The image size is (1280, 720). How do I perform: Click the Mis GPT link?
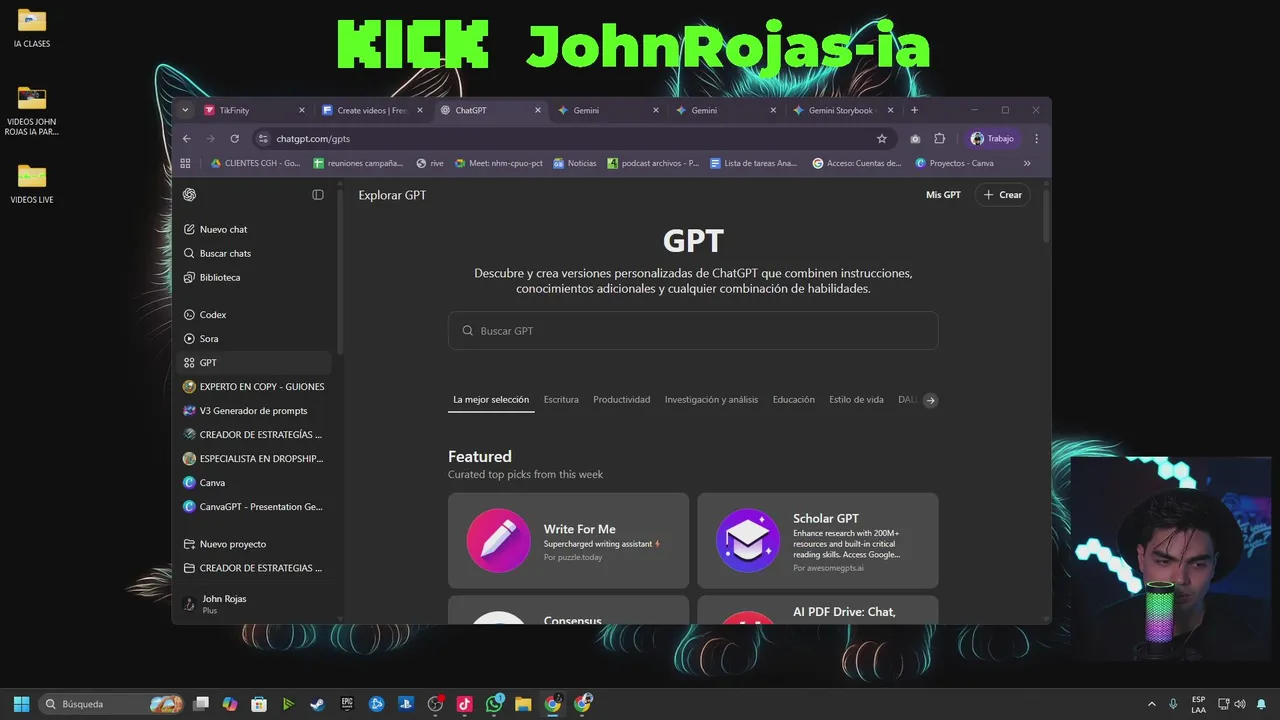click(943, 195)
